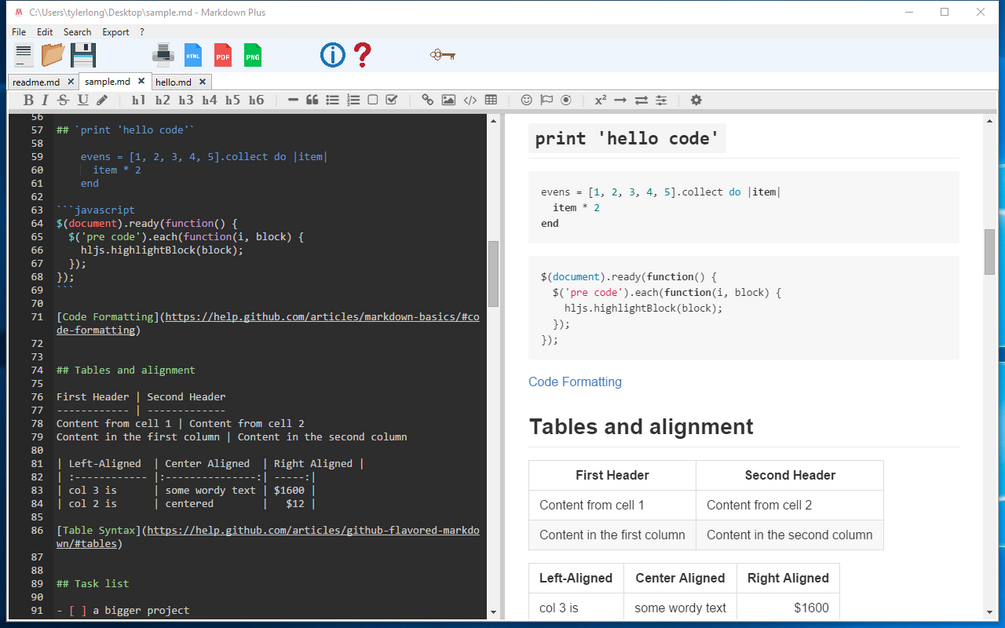Switch to the readme.md tab

tap(36, 82)
